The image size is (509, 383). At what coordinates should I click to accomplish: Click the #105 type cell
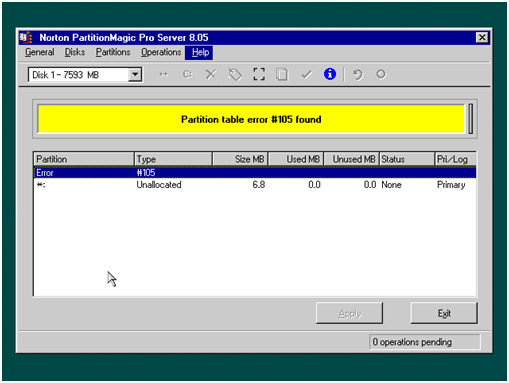pyautogui.click(x=146, y=173)
